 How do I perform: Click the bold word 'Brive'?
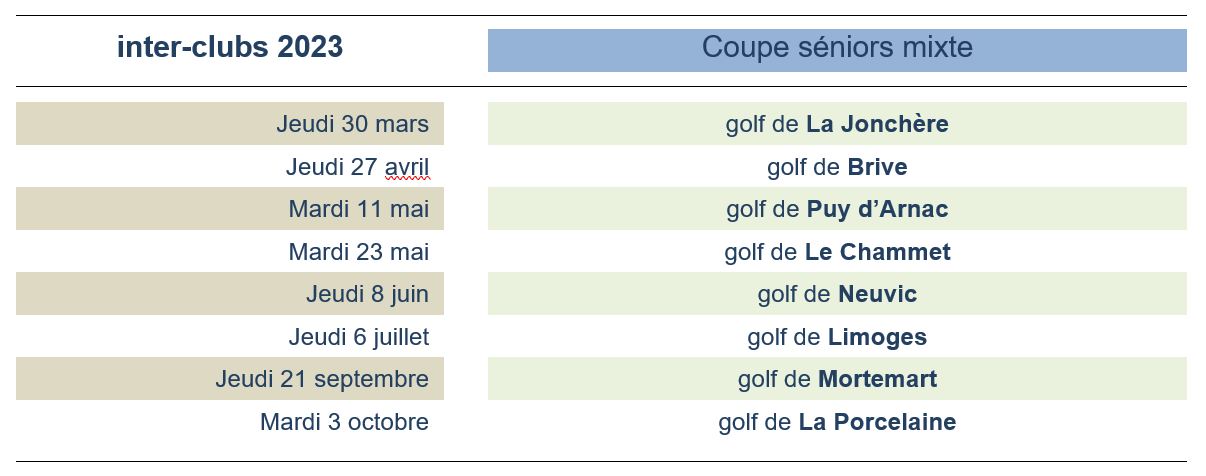click(x=878, y=167)
